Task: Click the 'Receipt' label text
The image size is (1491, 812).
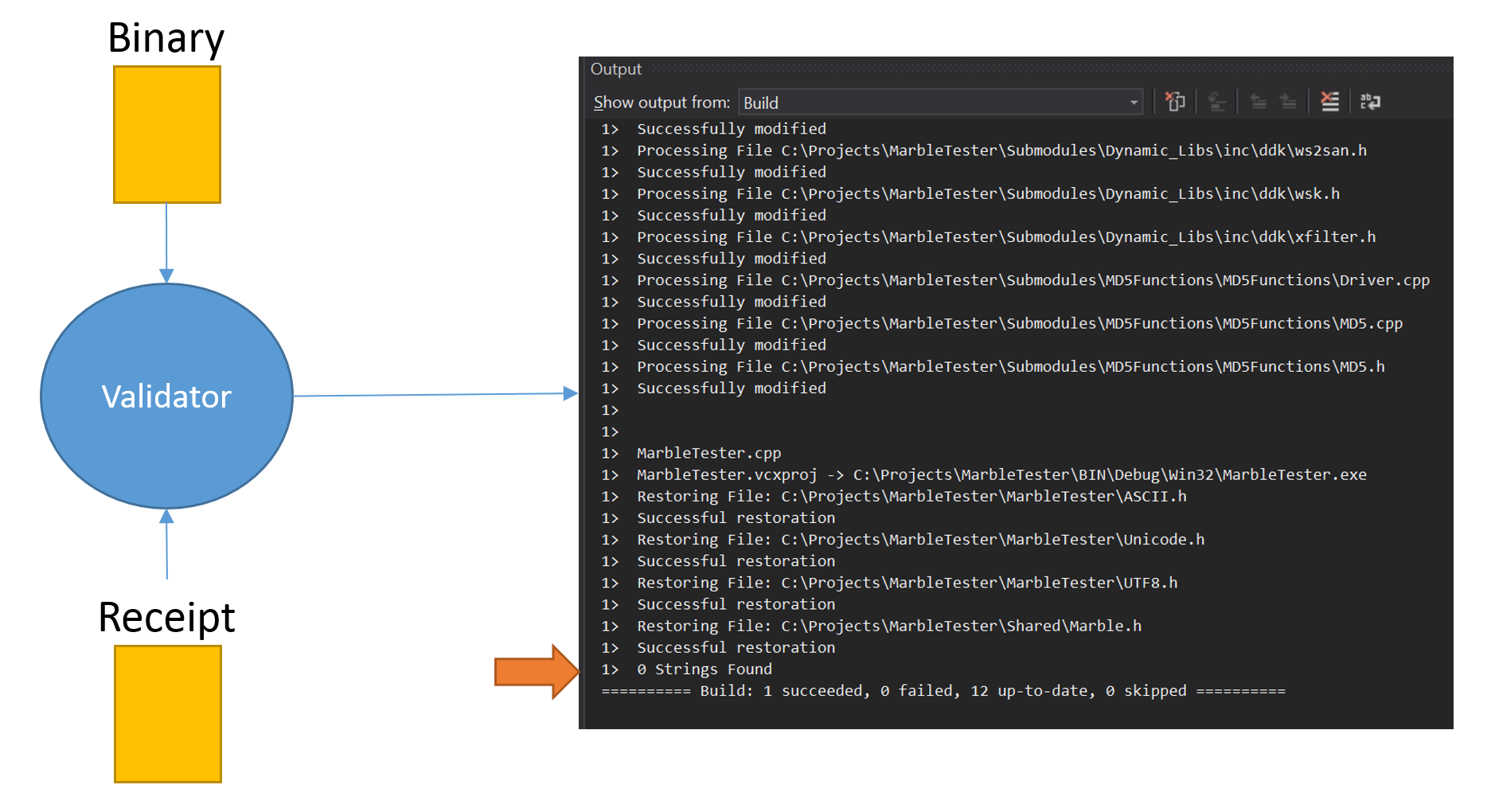Action: pyautogui.click(x=167, y=617)
